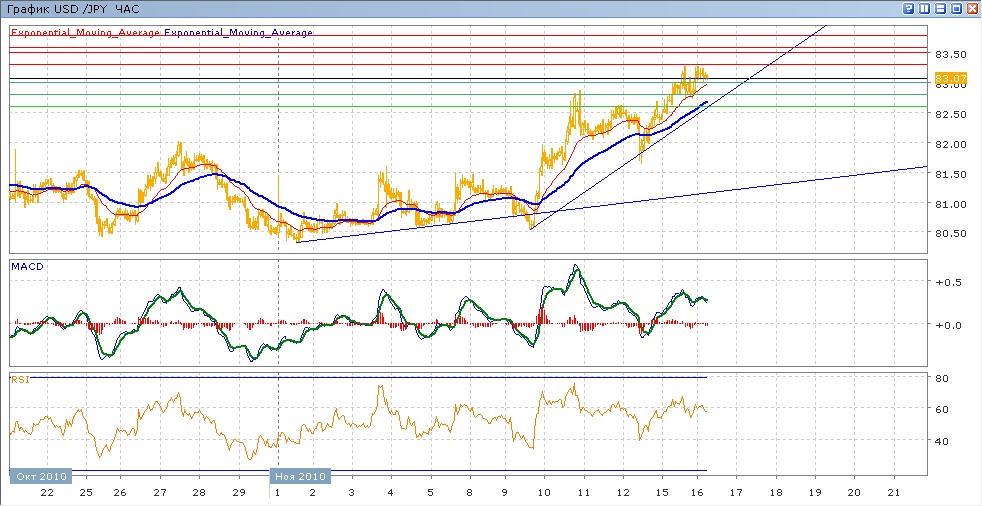This screenshot has width=982, height=506.
Task: Click the 80.50 price axis label
Action: pos(951,234)
